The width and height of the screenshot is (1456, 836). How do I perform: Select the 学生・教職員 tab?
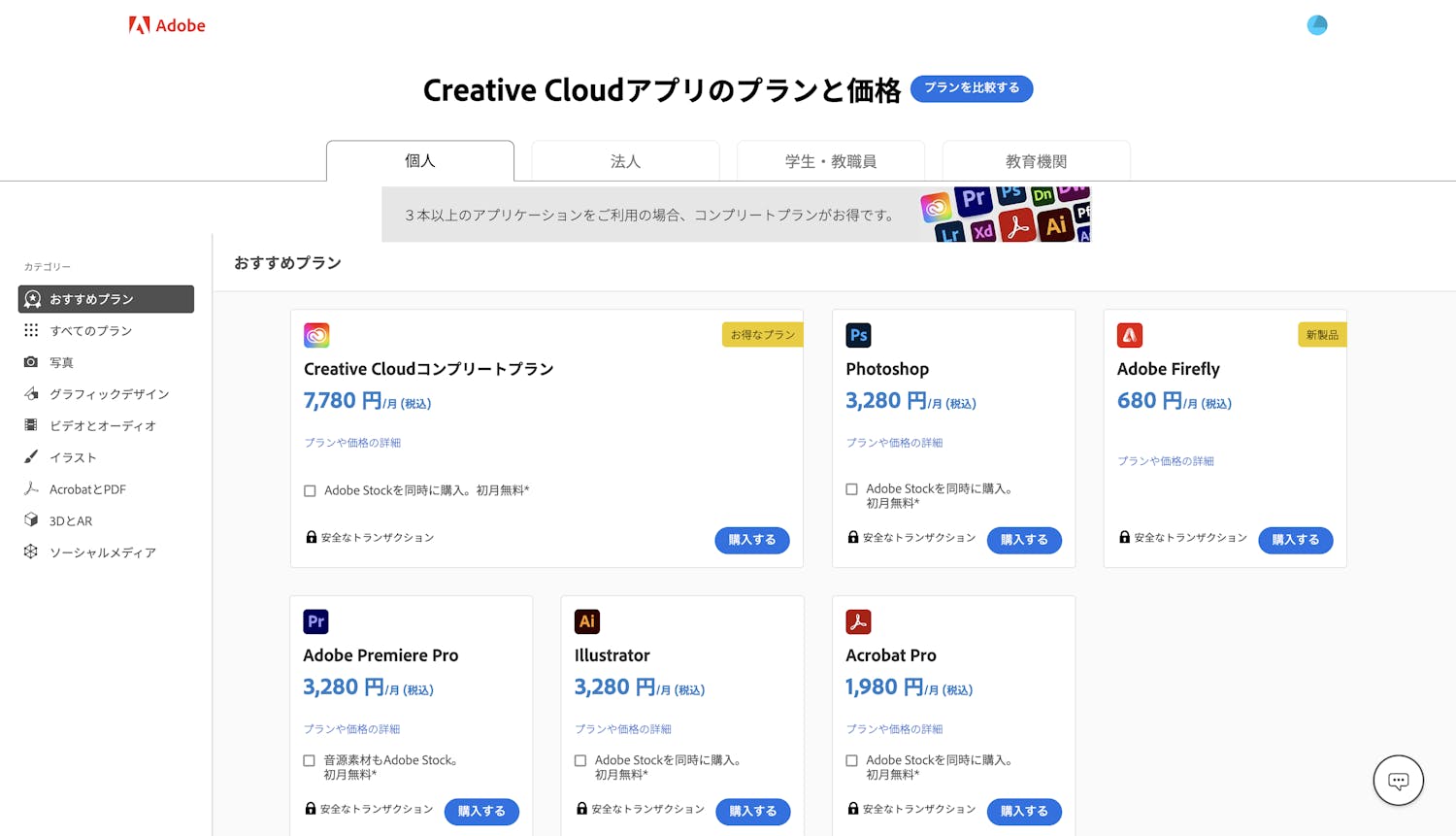pos(830,161)
